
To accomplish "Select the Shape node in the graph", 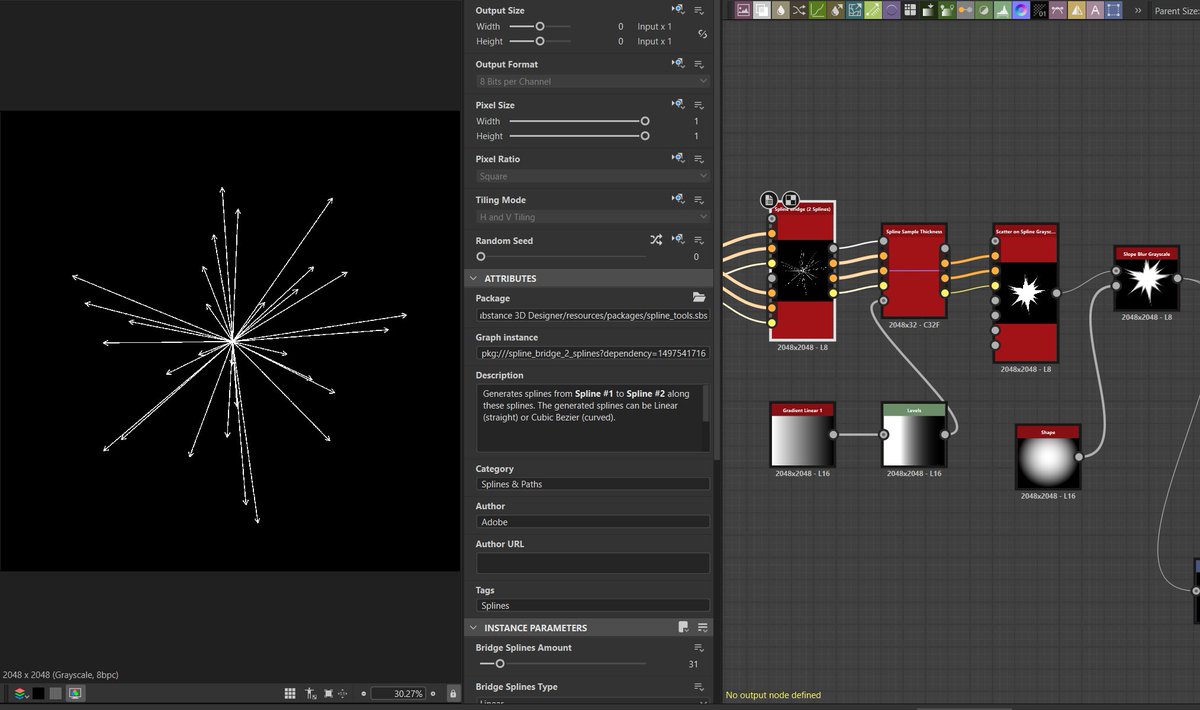I will click(x=1048, y=457).
